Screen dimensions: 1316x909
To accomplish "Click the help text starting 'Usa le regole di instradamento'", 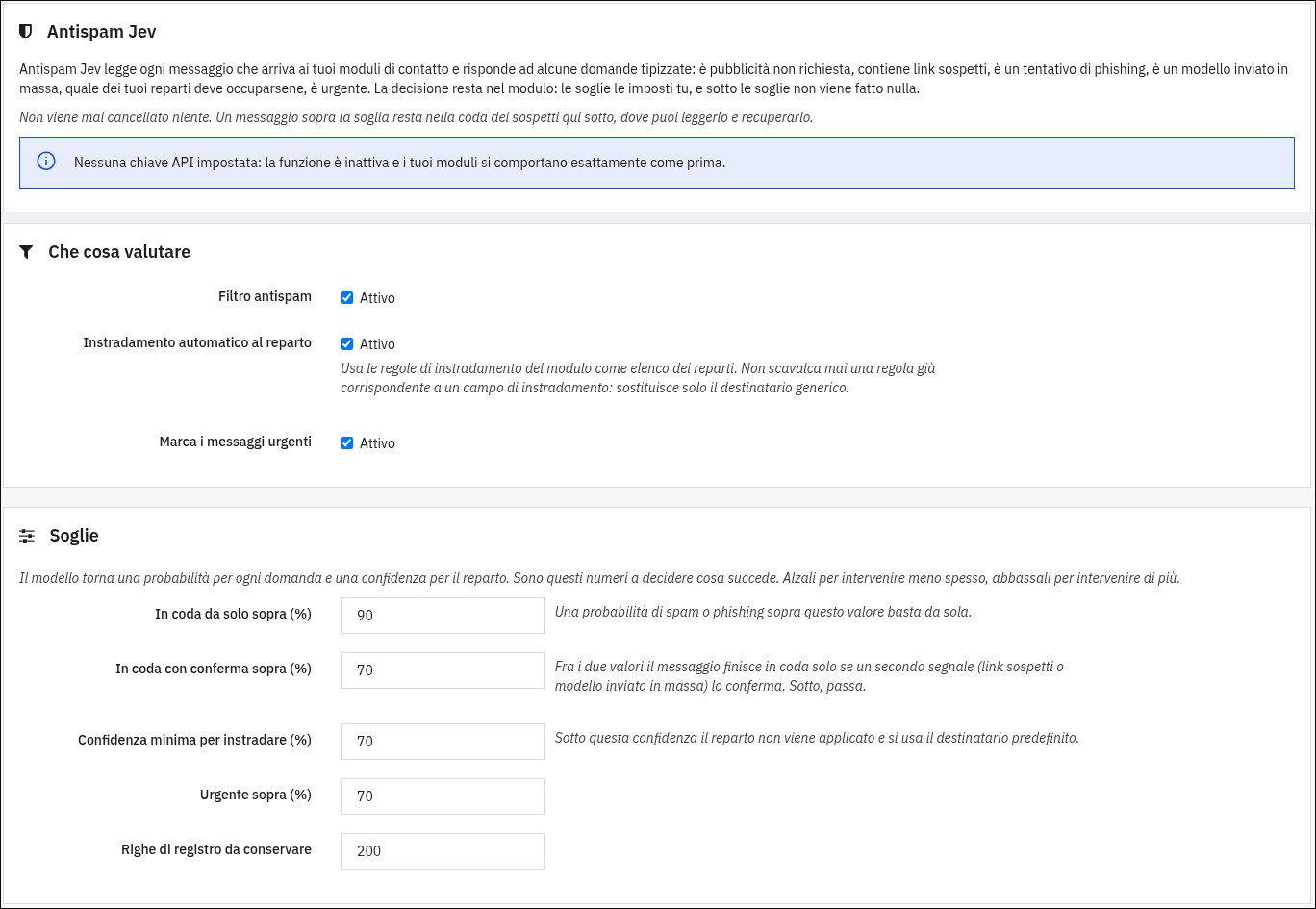I will click(x=638, y=378).
